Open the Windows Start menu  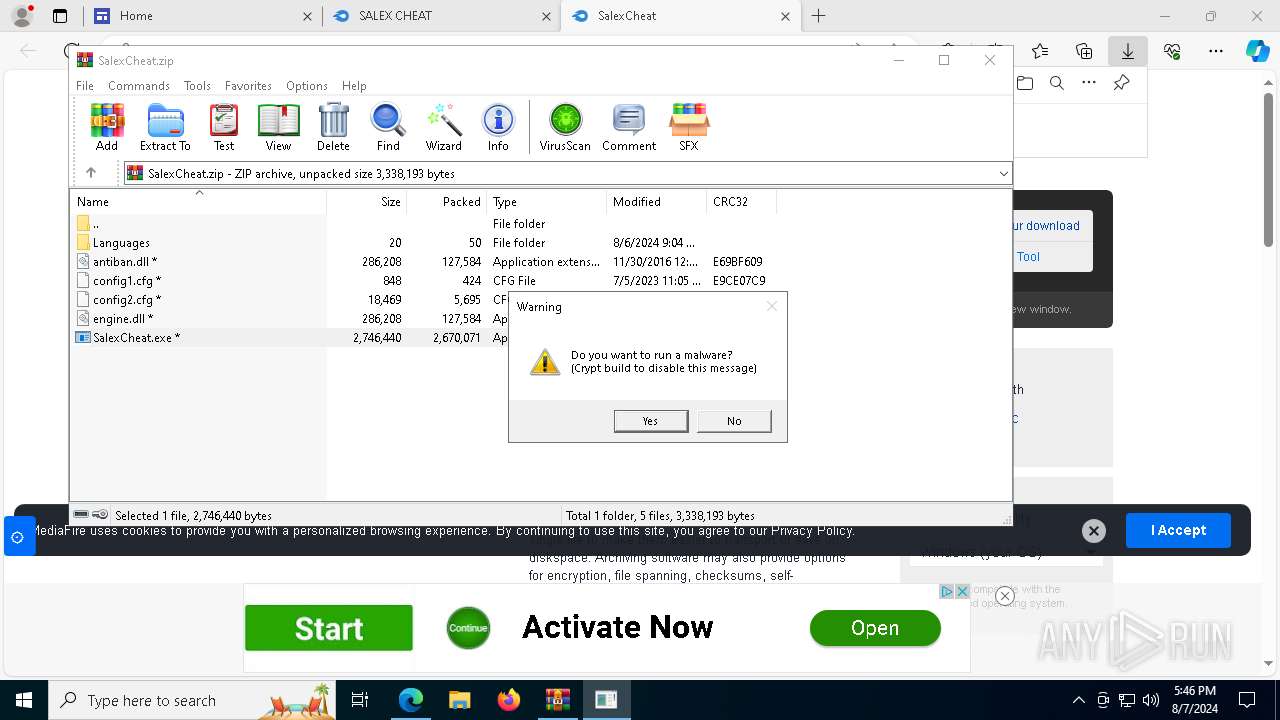coord(23,700)
